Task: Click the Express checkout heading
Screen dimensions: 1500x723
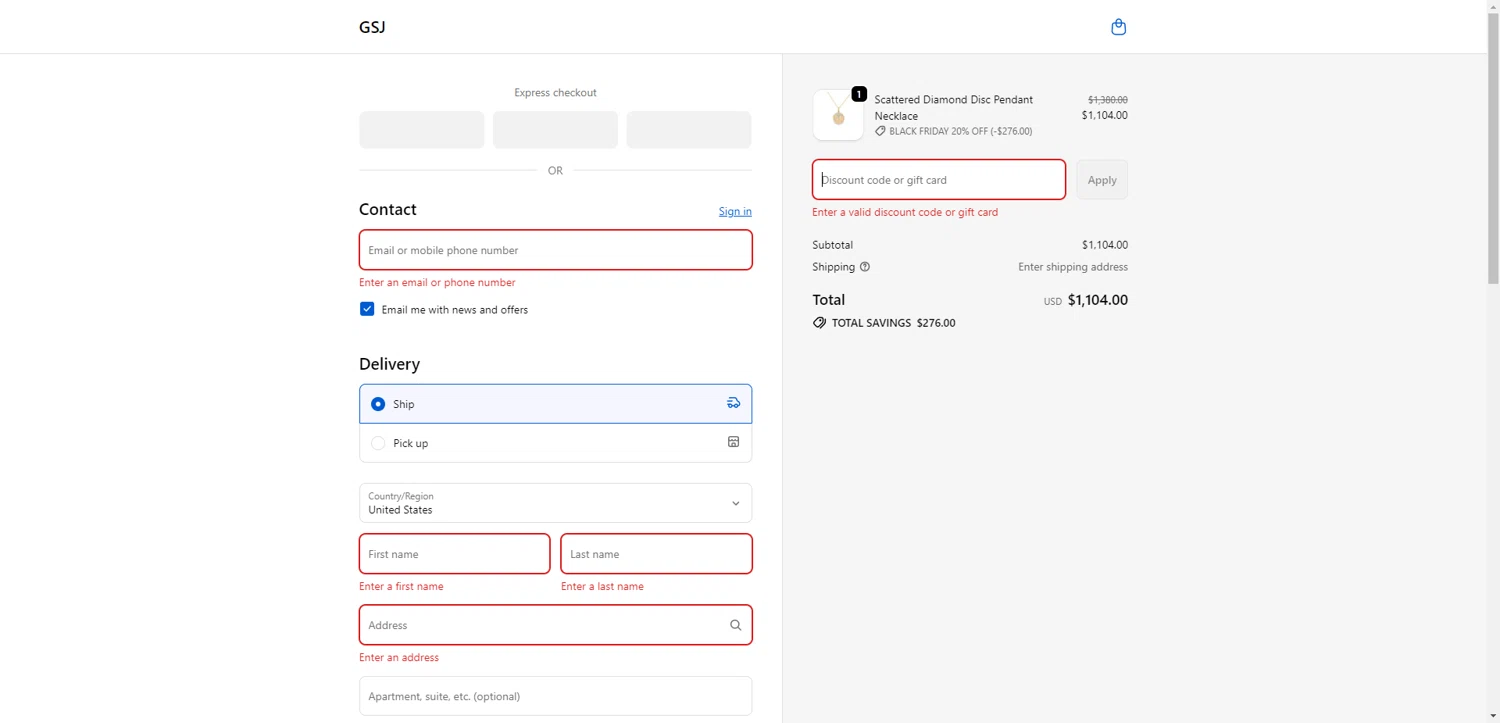Action: pos(555,93)
